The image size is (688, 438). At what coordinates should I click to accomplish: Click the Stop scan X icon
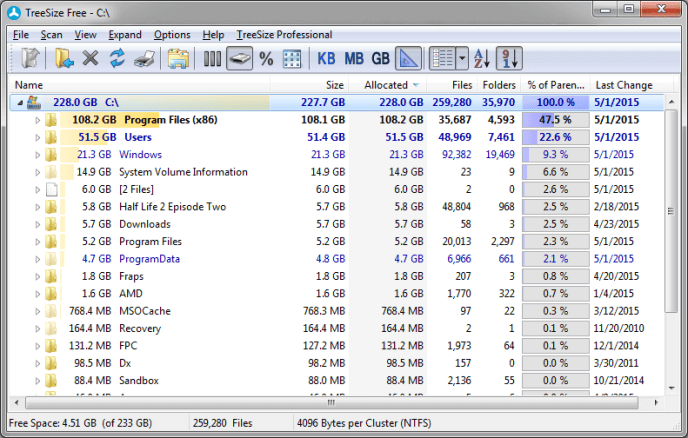pos(91,58)
